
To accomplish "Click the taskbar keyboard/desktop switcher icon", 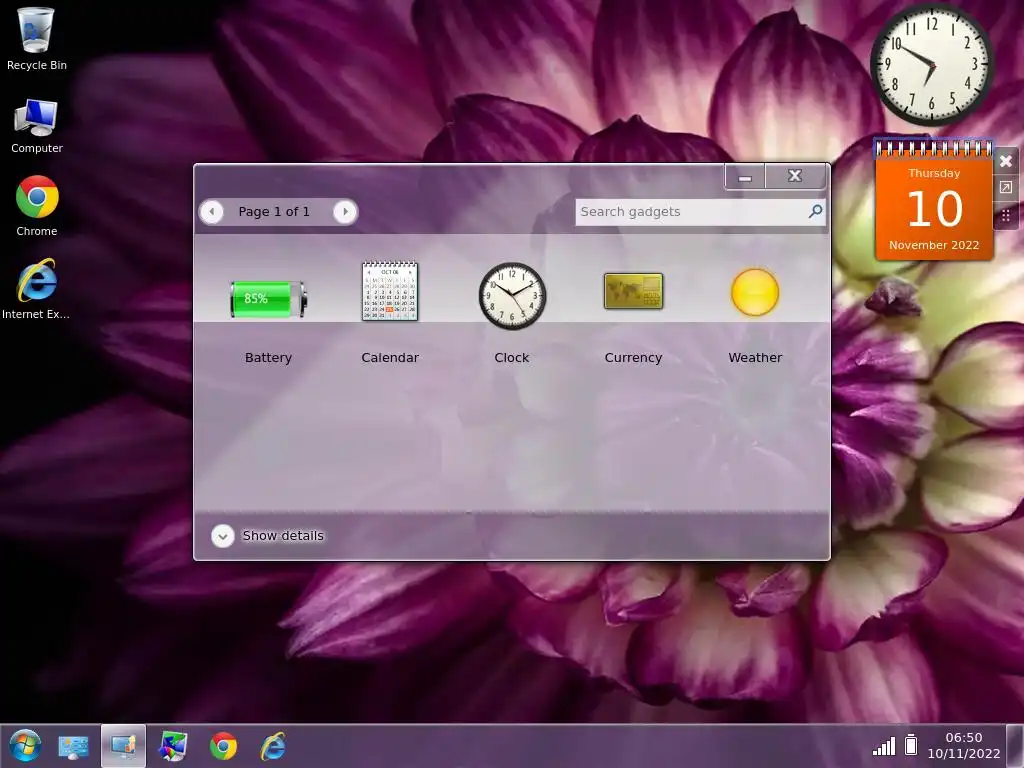I will (73, 746).
